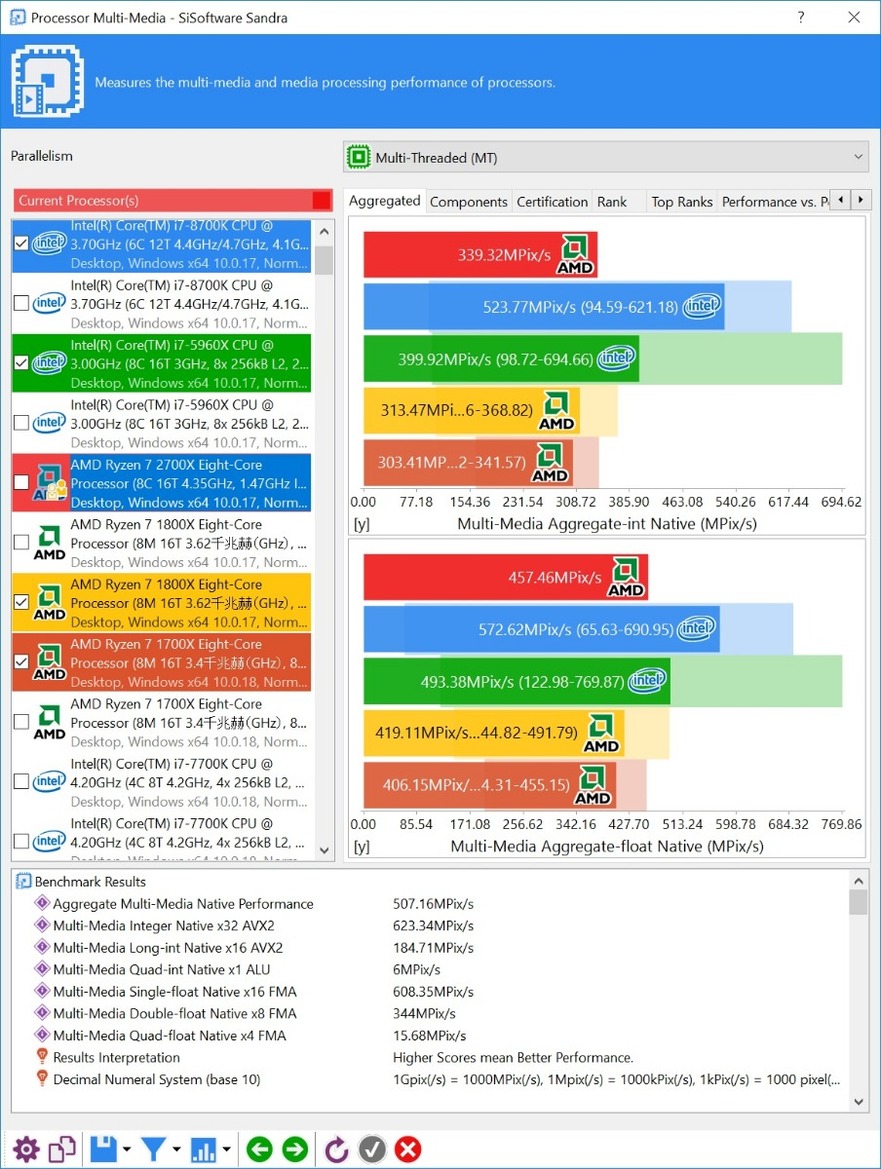This screenshot has width=881, height=1169.
Task: Expand the chart icon's dropdown arrow
Action: click(x=226, y=1149)
